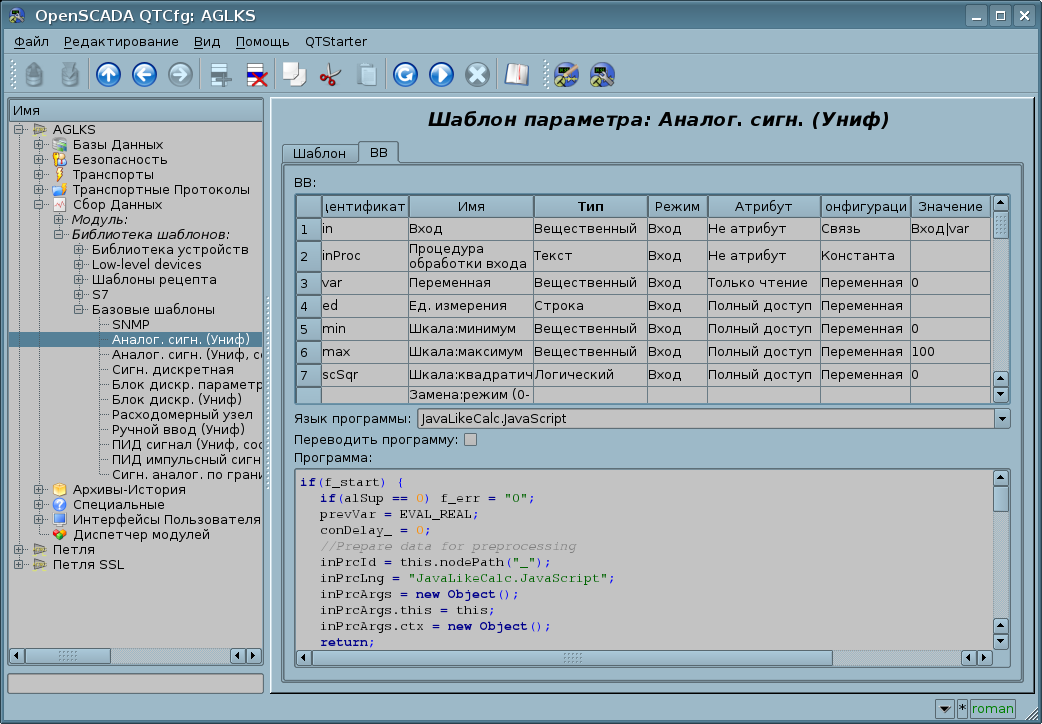The image size is (1042, 724).
Task: Click the 'roman' user button in status bar
Action: pos(992,708)
